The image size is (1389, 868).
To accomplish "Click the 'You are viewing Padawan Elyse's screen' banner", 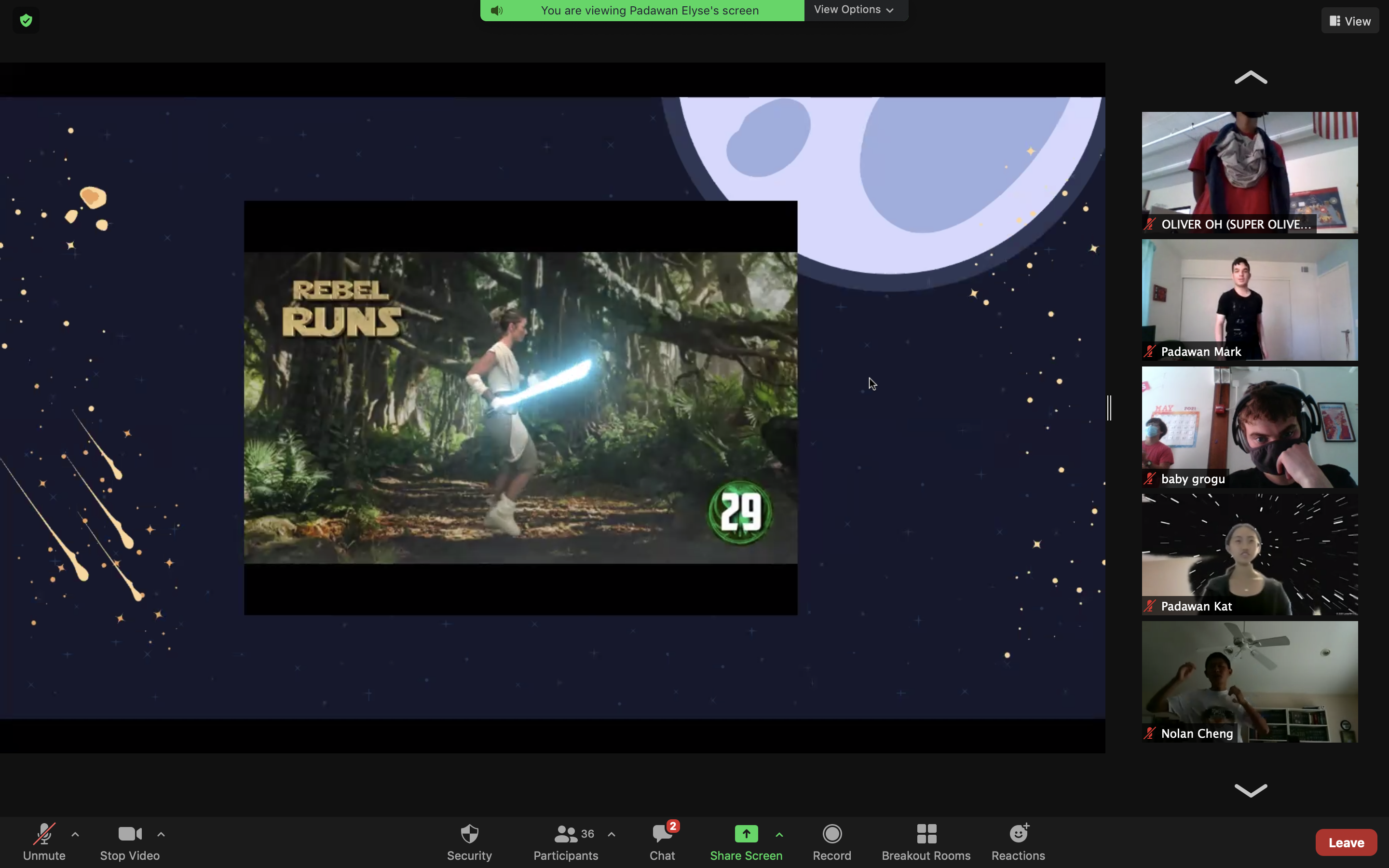I will click(642, 10).
